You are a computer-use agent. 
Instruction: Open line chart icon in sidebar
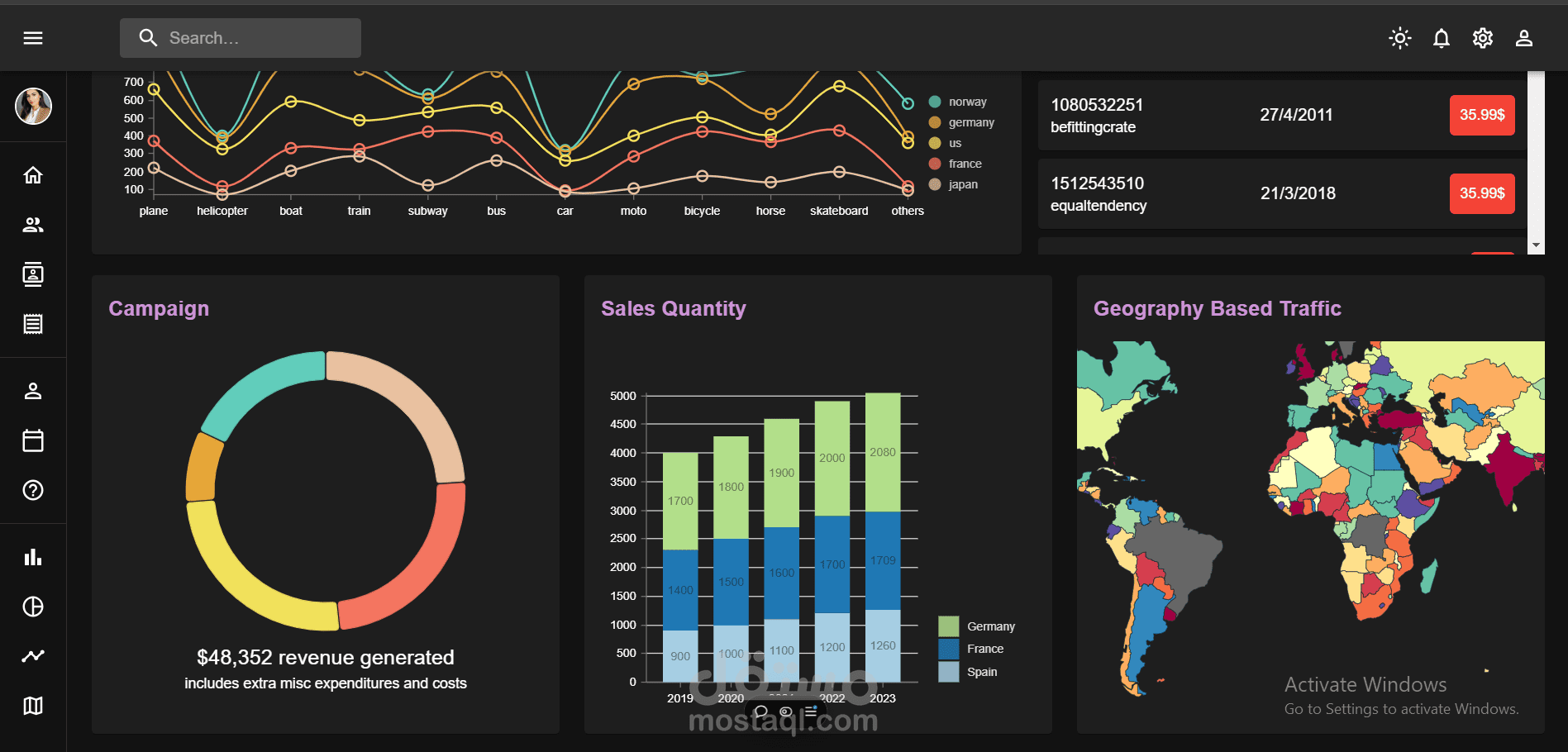click(33, 656)
